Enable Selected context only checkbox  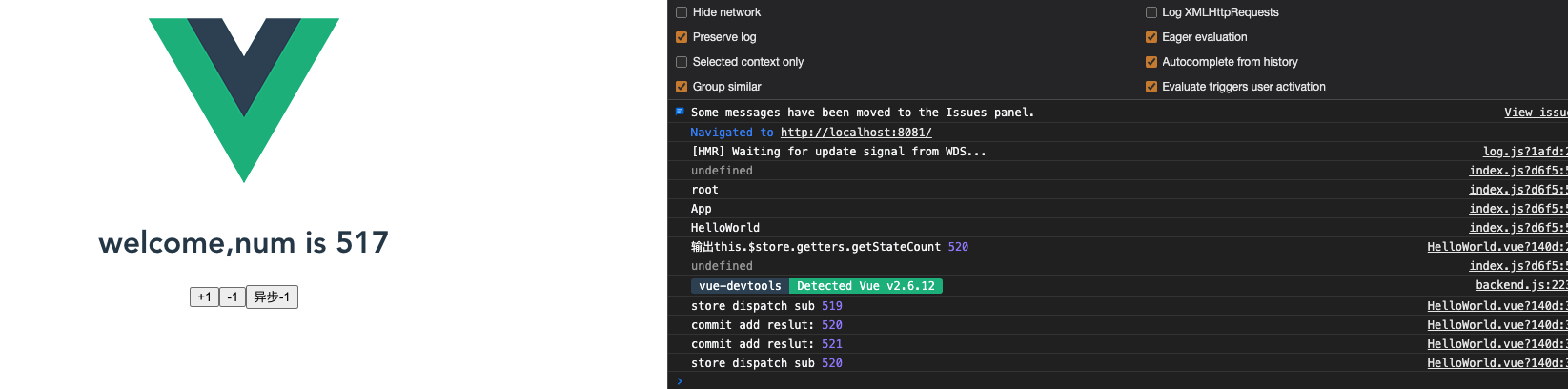tap(682, 62)
